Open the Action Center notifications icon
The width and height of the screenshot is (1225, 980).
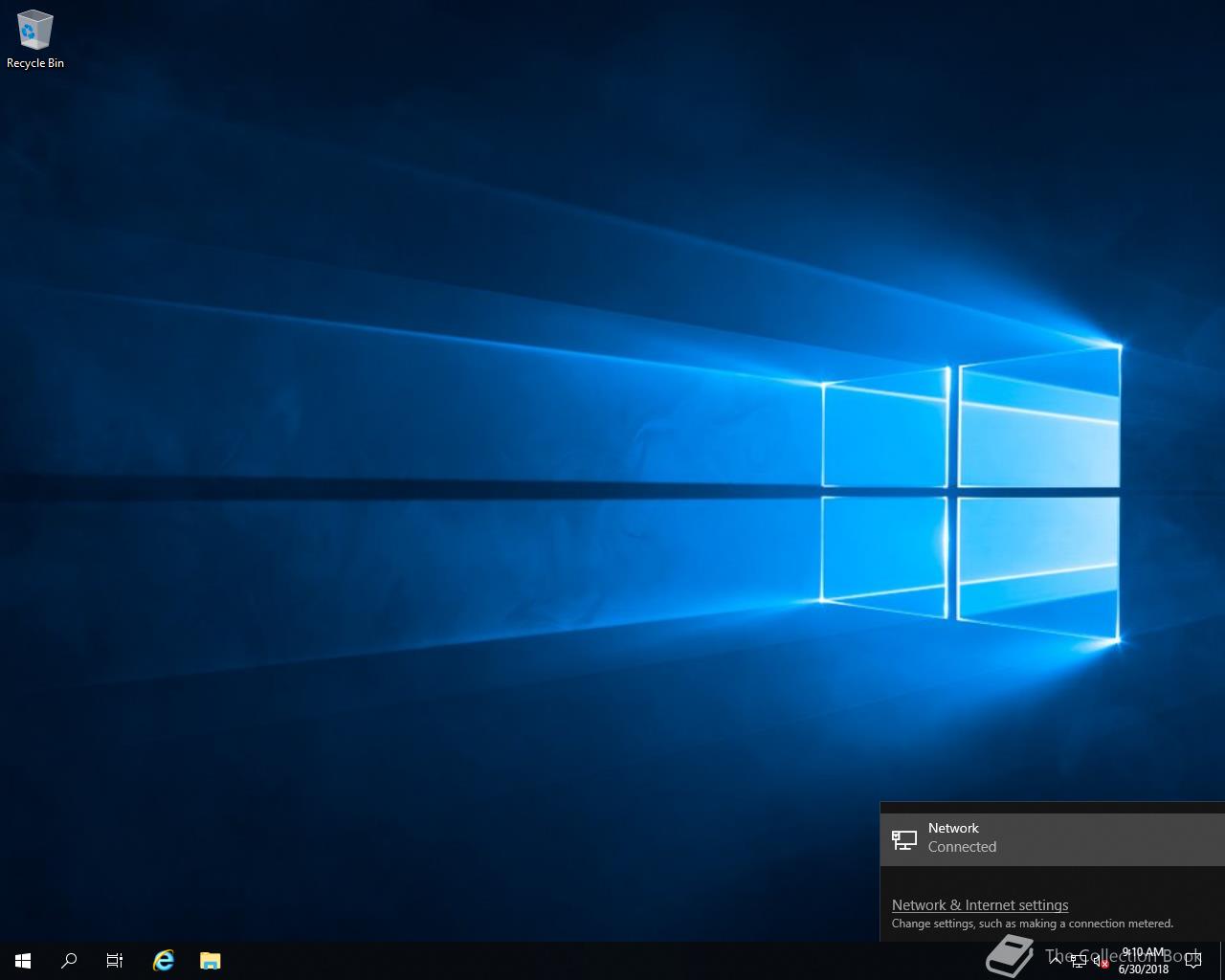pos(1193,961)
